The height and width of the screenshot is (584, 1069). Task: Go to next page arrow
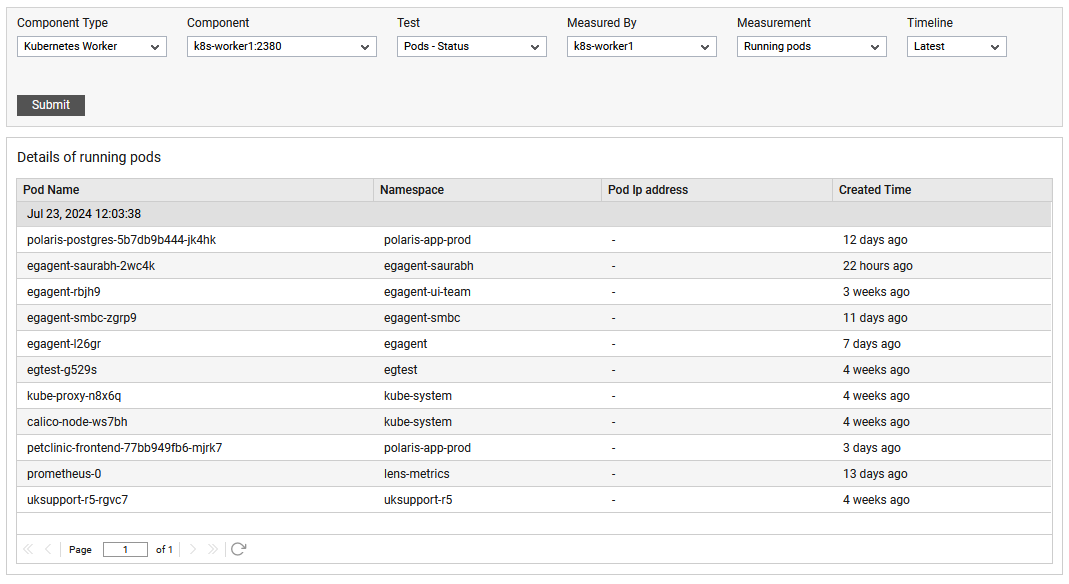[x=193, y=549]
